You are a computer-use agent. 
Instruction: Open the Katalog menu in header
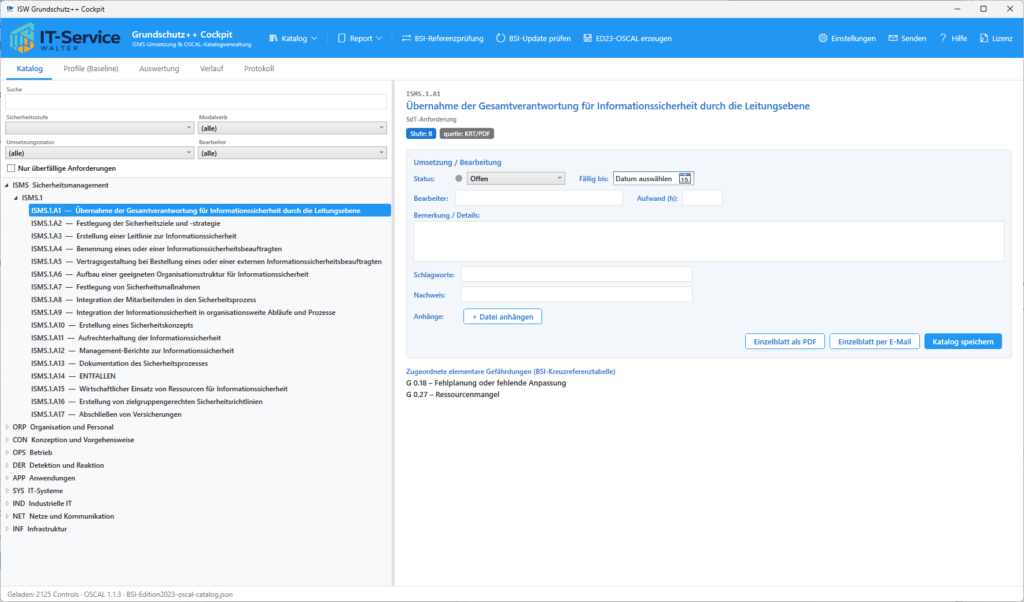[x=293, y=39]
